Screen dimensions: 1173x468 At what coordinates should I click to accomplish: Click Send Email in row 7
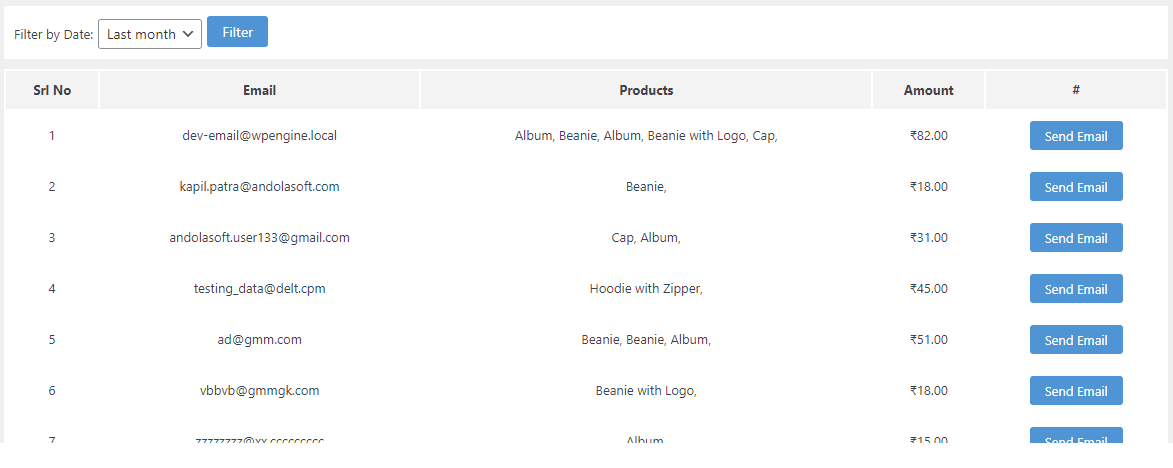1076,435
